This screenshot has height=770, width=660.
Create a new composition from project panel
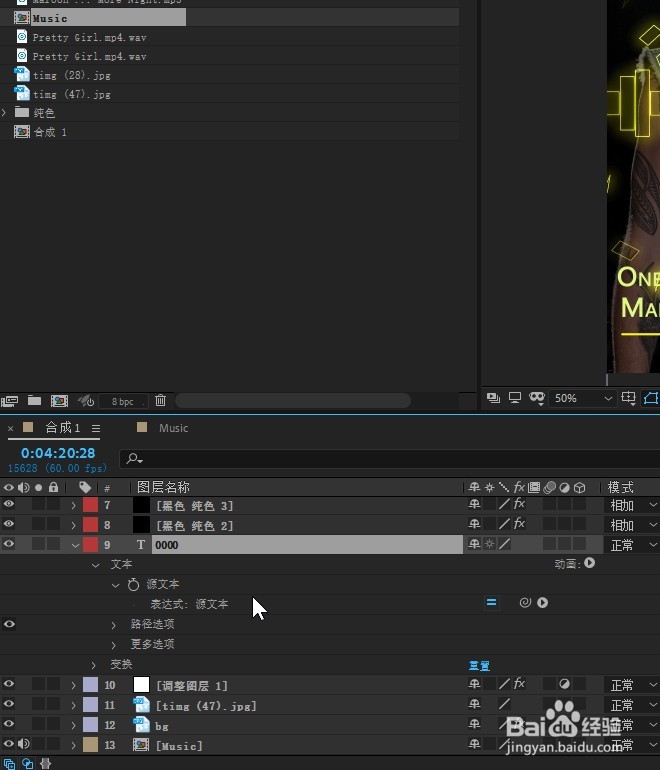[59, 401]
